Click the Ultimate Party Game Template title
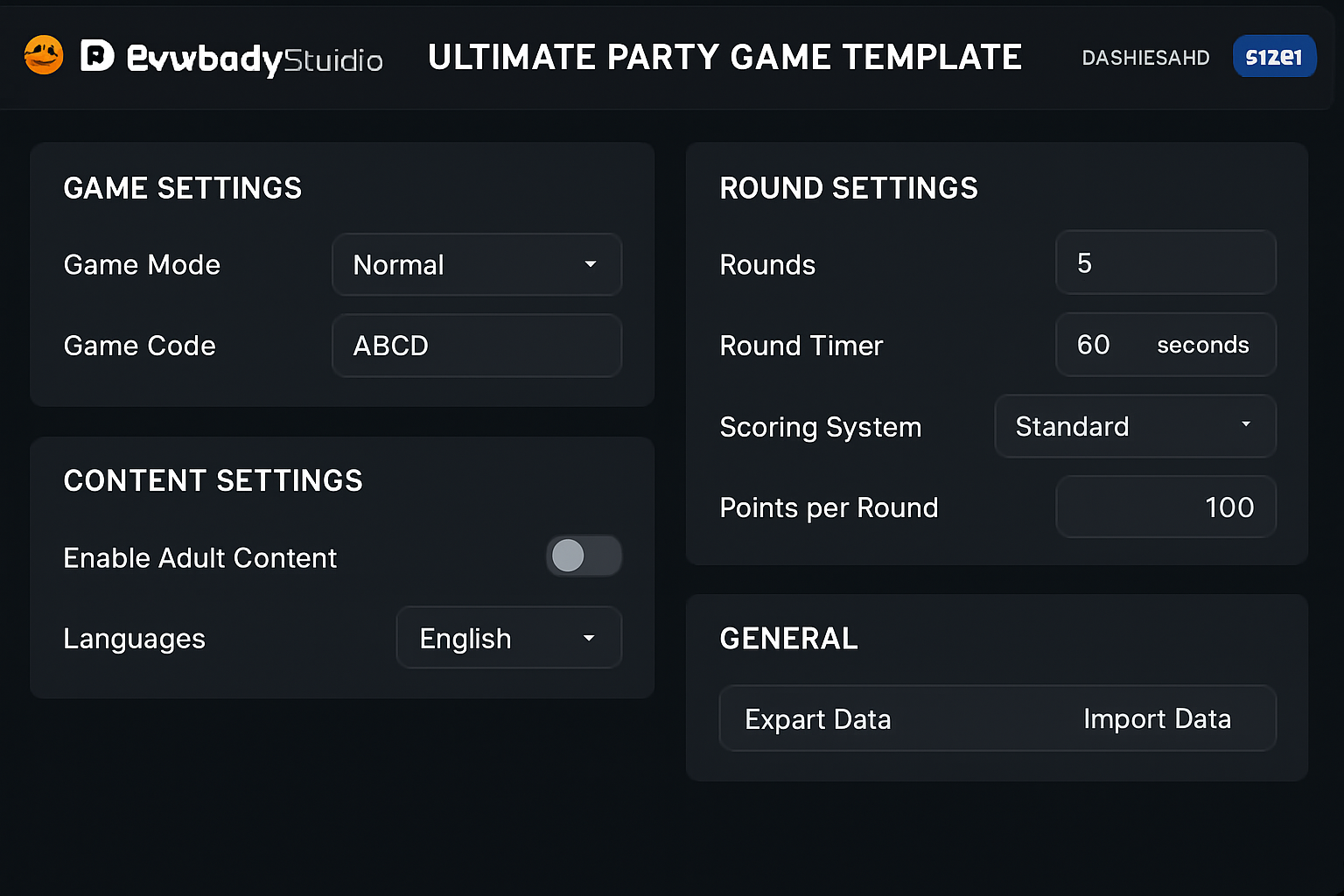The height and width of the screenshot is (896, 1344). (724, 58)
